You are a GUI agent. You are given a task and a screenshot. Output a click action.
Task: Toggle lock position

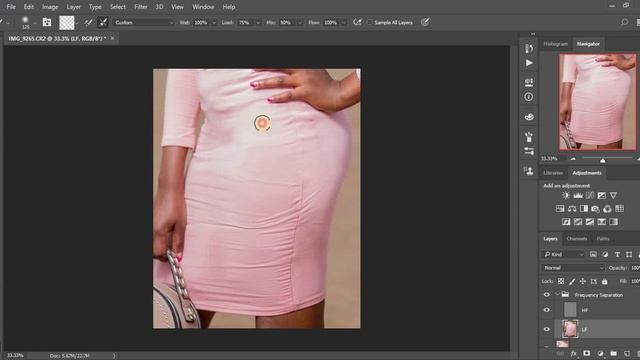click(x=583, y=281)
